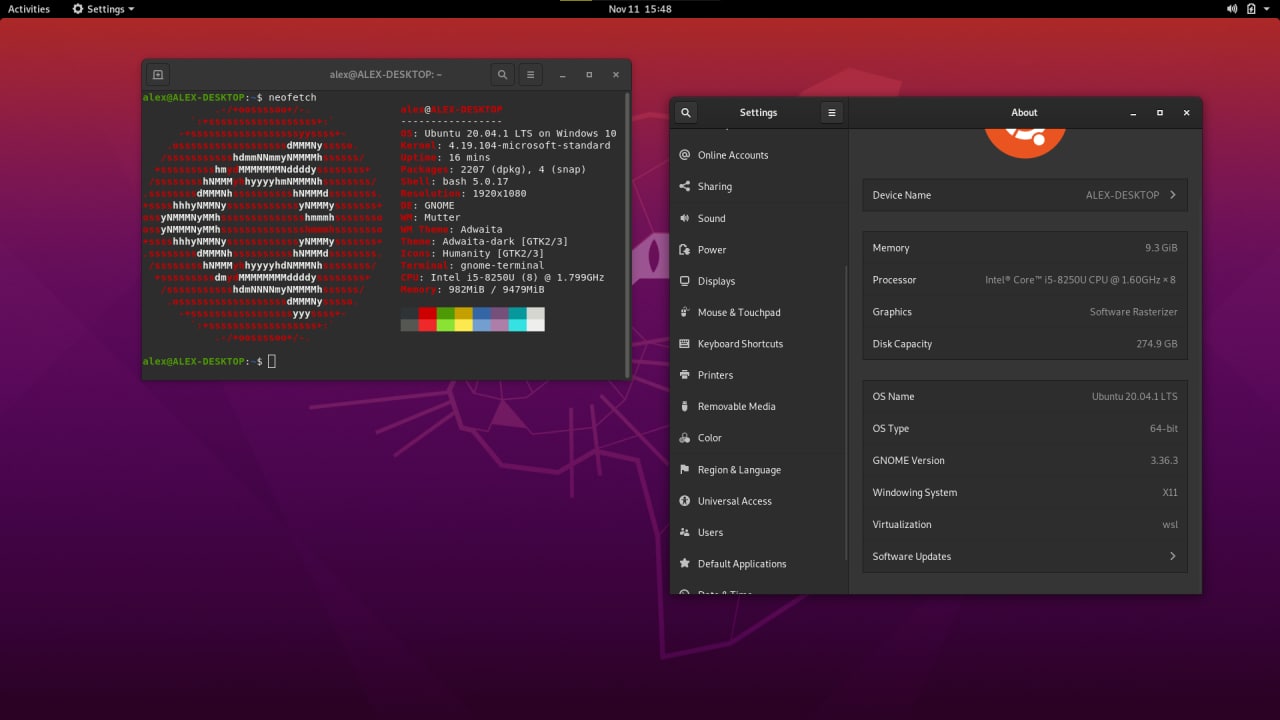Viewport: 1280px width, 720px height.
Task: Click the typed 'neofetch' command text
Action: (x=292, y=97)
